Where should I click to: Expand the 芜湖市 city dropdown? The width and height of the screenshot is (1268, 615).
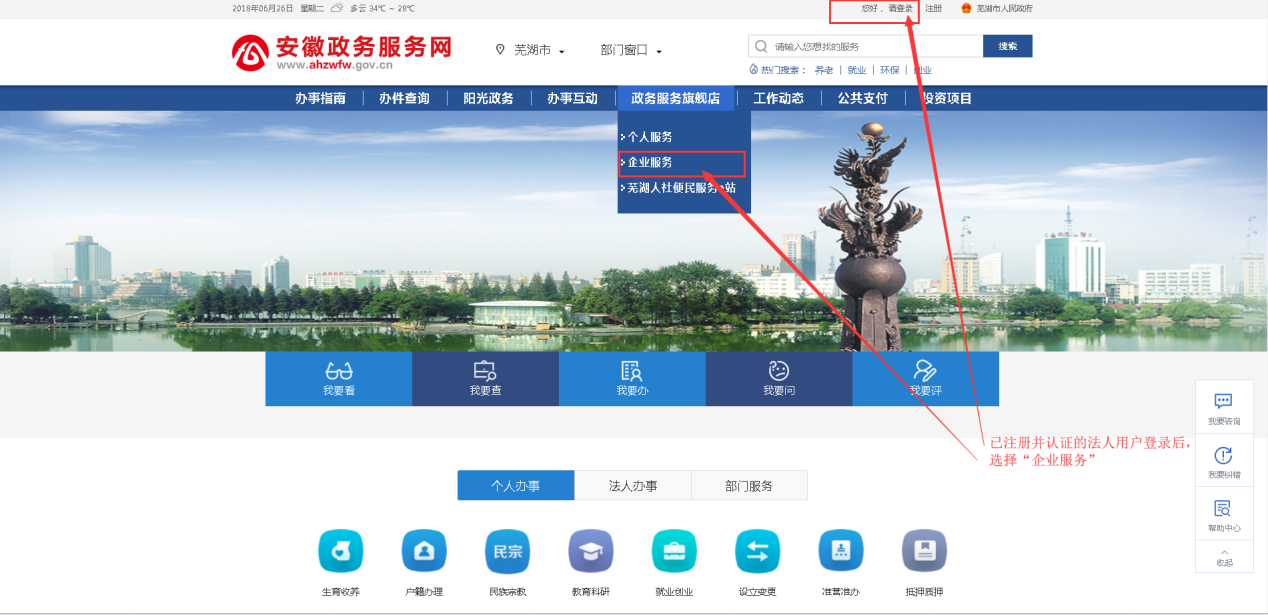coord(531,50)
